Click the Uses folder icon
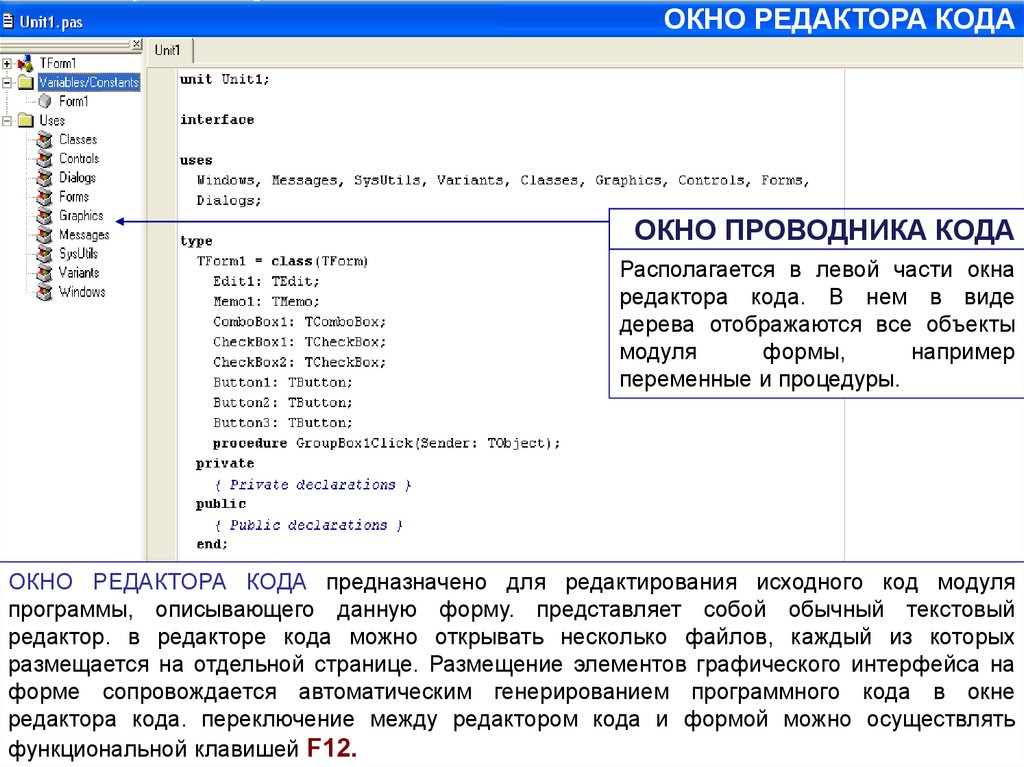Image resolution: width=1024 pixels, height=767 pixels. 26,121
